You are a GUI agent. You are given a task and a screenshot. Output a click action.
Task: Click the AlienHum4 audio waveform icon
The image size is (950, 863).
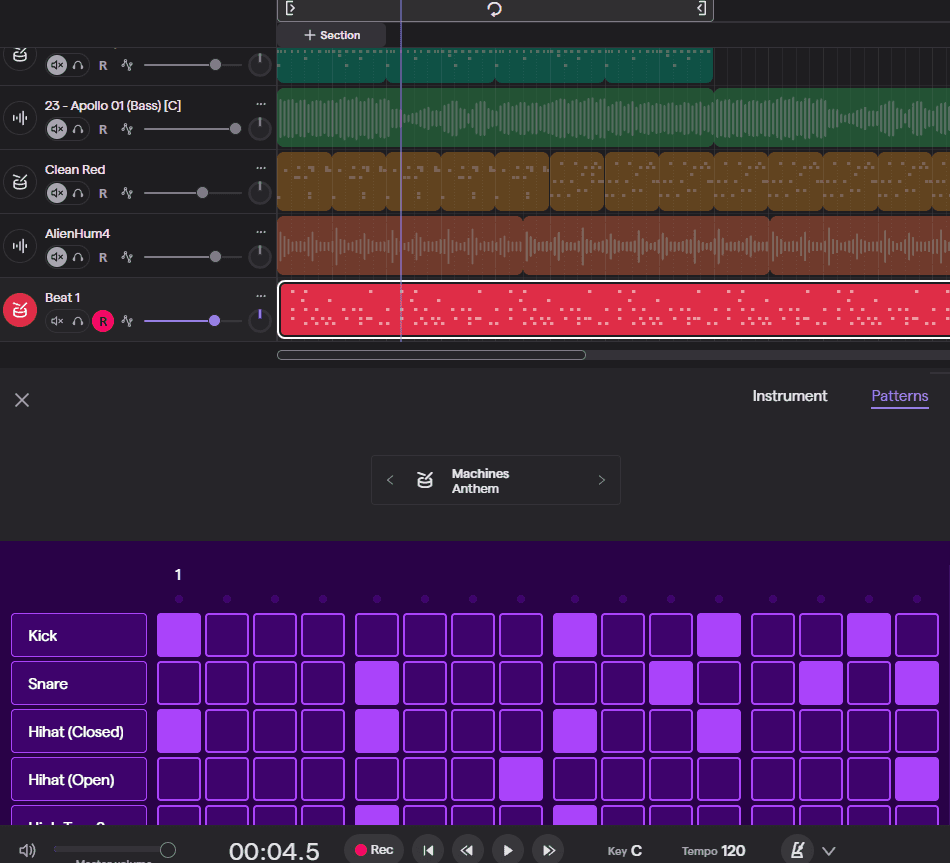19,246
